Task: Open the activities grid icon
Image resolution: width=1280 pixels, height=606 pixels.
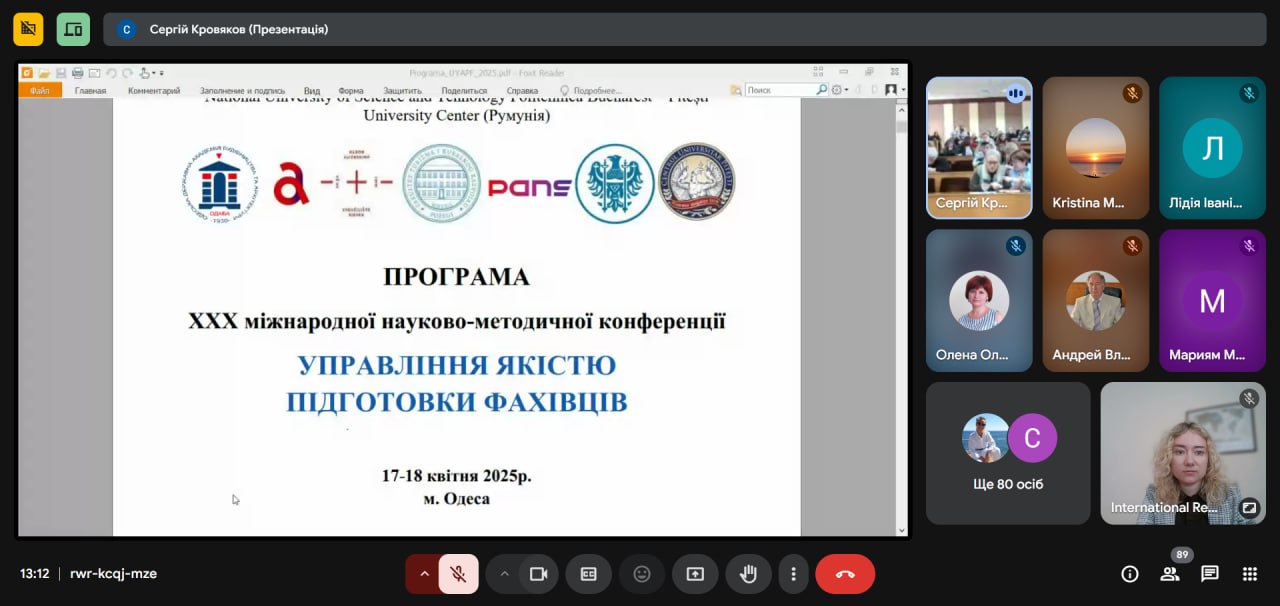Action: pos(1249,574)
